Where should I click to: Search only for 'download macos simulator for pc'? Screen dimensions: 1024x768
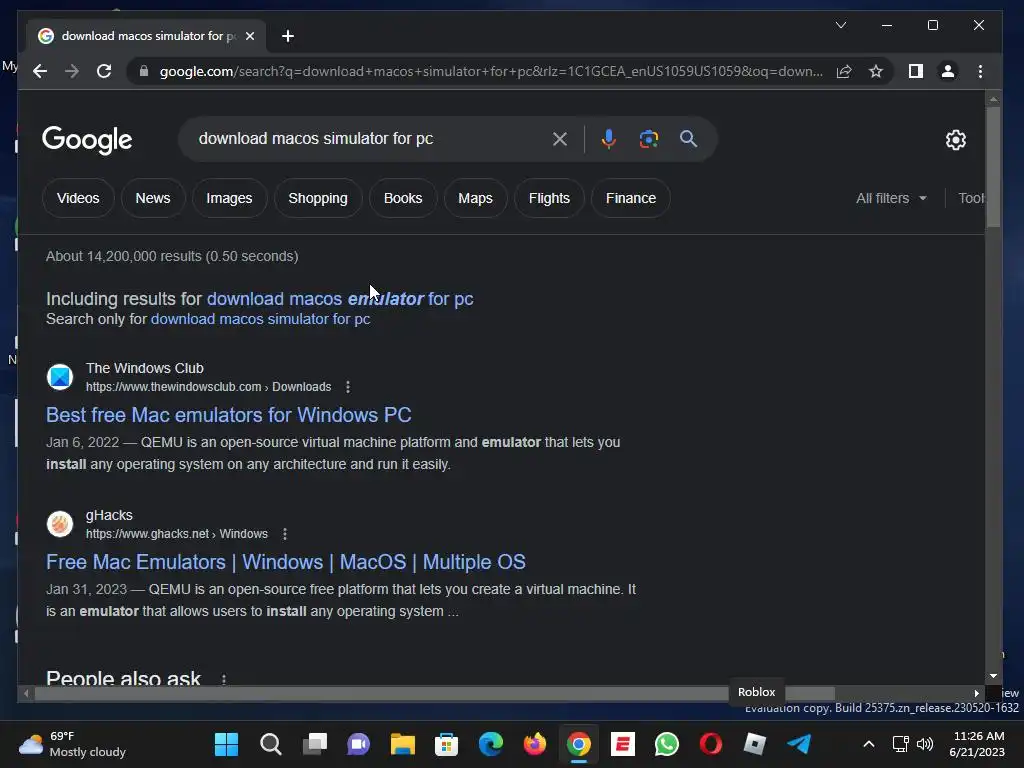coord(261,319)
